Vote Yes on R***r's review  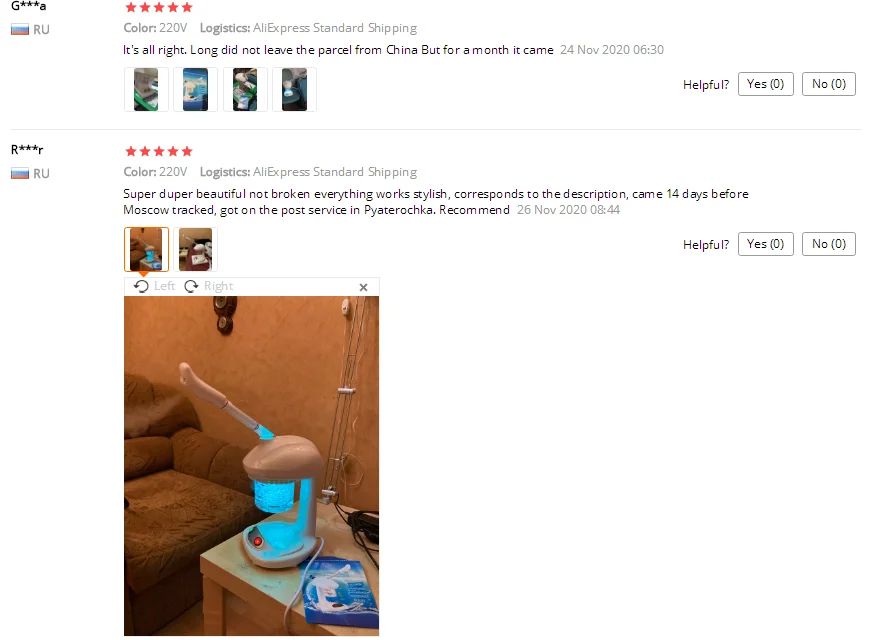(x=766, y=244)
